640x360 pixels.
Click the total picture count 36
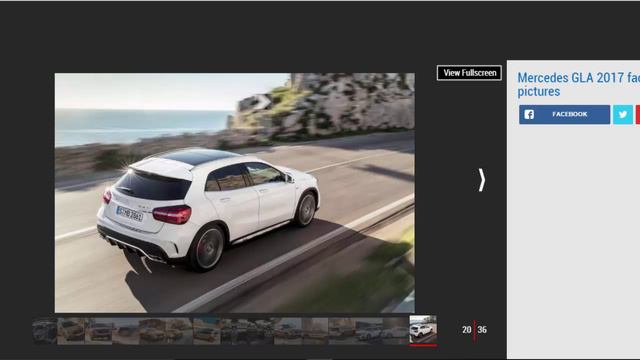pos(482,330)
